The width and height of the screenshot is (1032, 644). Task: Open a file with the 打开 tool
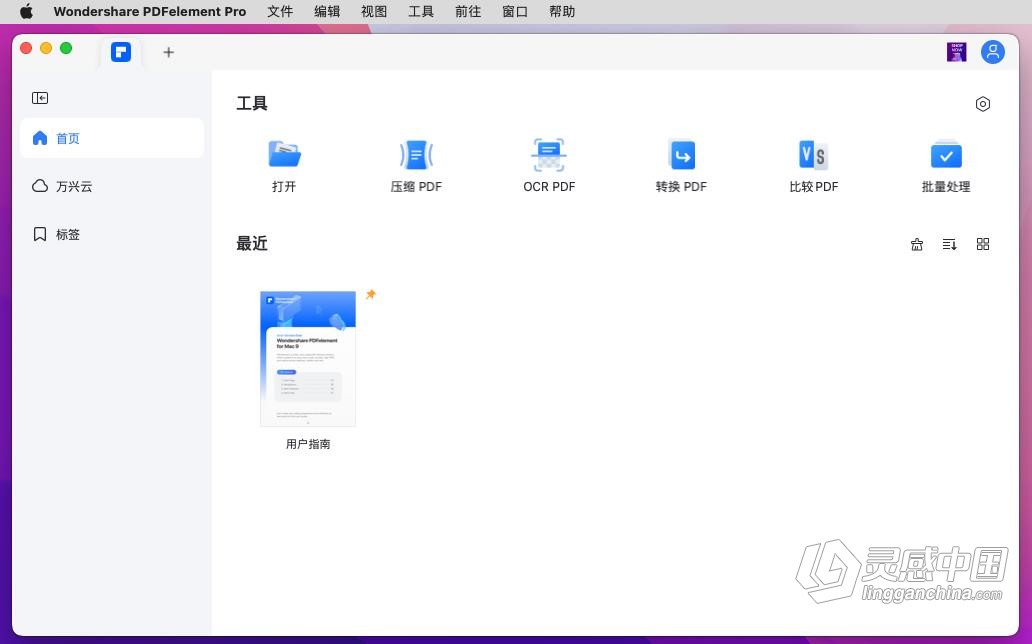284,166
